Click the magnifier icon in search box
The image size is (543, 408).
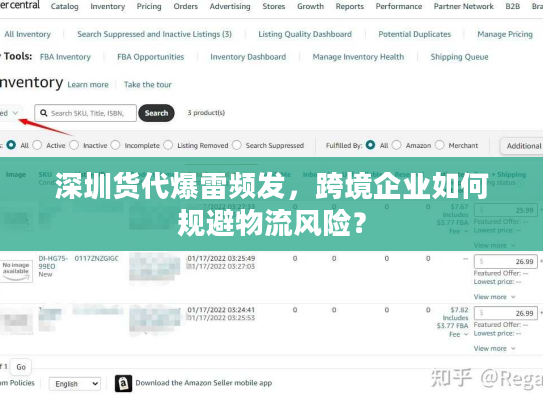[44, 113]
